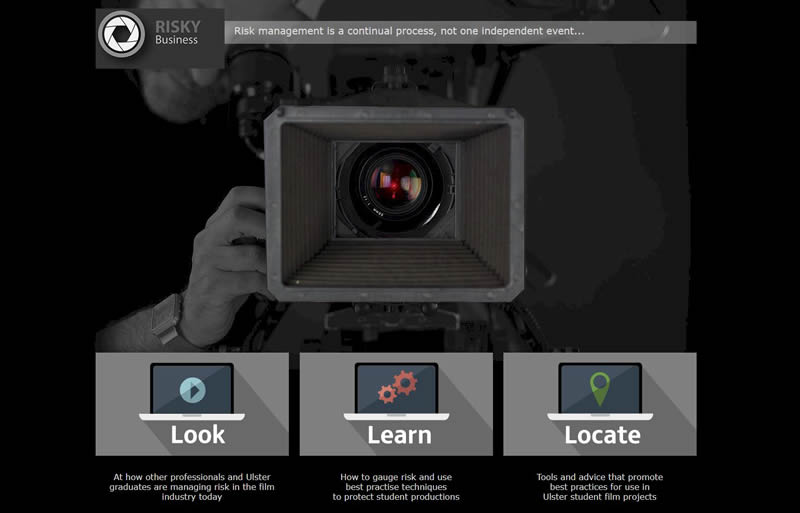
Task: Click the play button laptop icon in Look
Action: [192, 392]
